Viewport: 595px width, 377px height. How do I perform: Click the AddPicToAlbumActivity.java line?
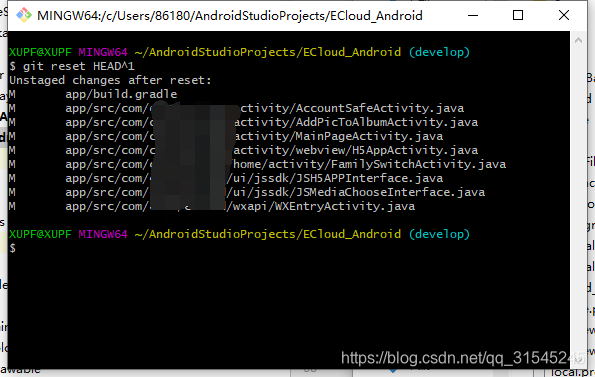click(244, 122)
